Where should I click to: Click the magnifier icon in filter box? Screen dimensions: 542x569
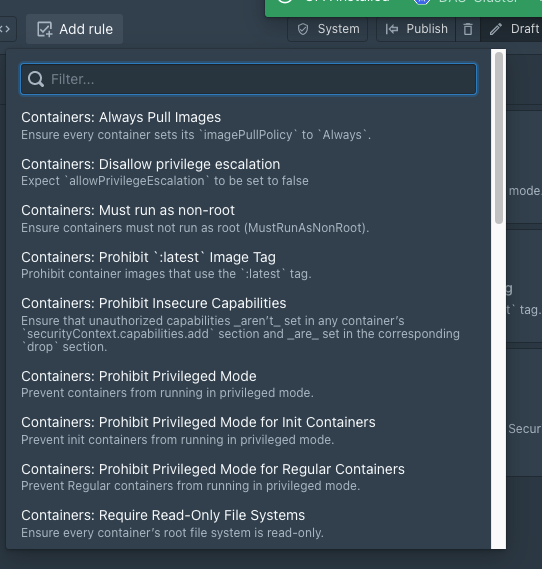[x=36, y=79]
